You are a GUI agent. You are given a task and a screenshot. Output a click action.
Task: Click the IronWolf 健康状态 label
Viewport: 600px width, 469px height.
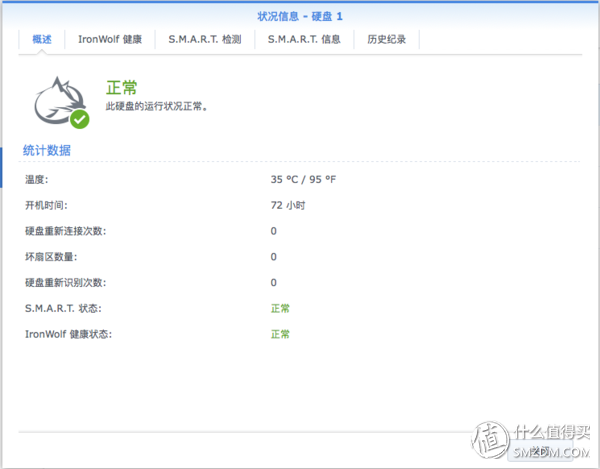point(68,334)
